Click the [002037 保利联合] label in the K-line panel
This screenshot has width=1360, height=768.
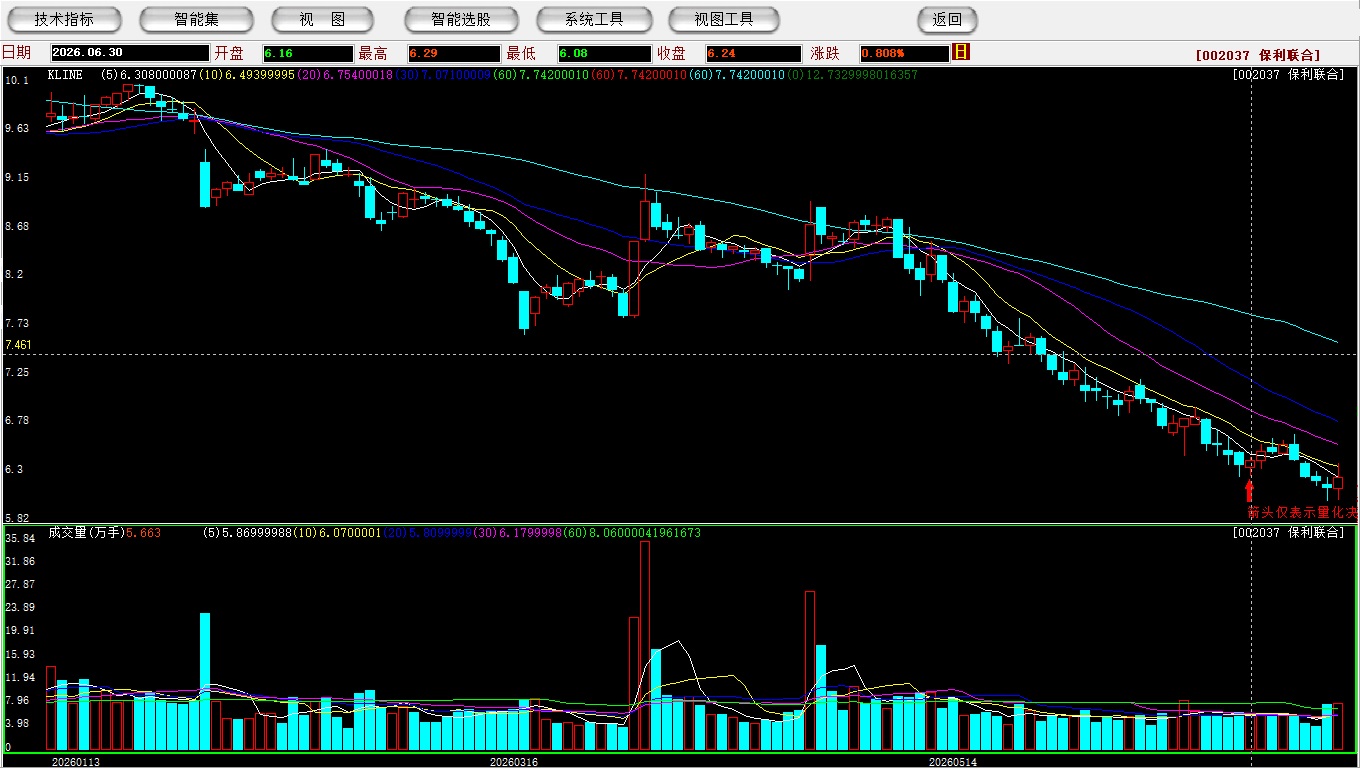click(1289, 75)
